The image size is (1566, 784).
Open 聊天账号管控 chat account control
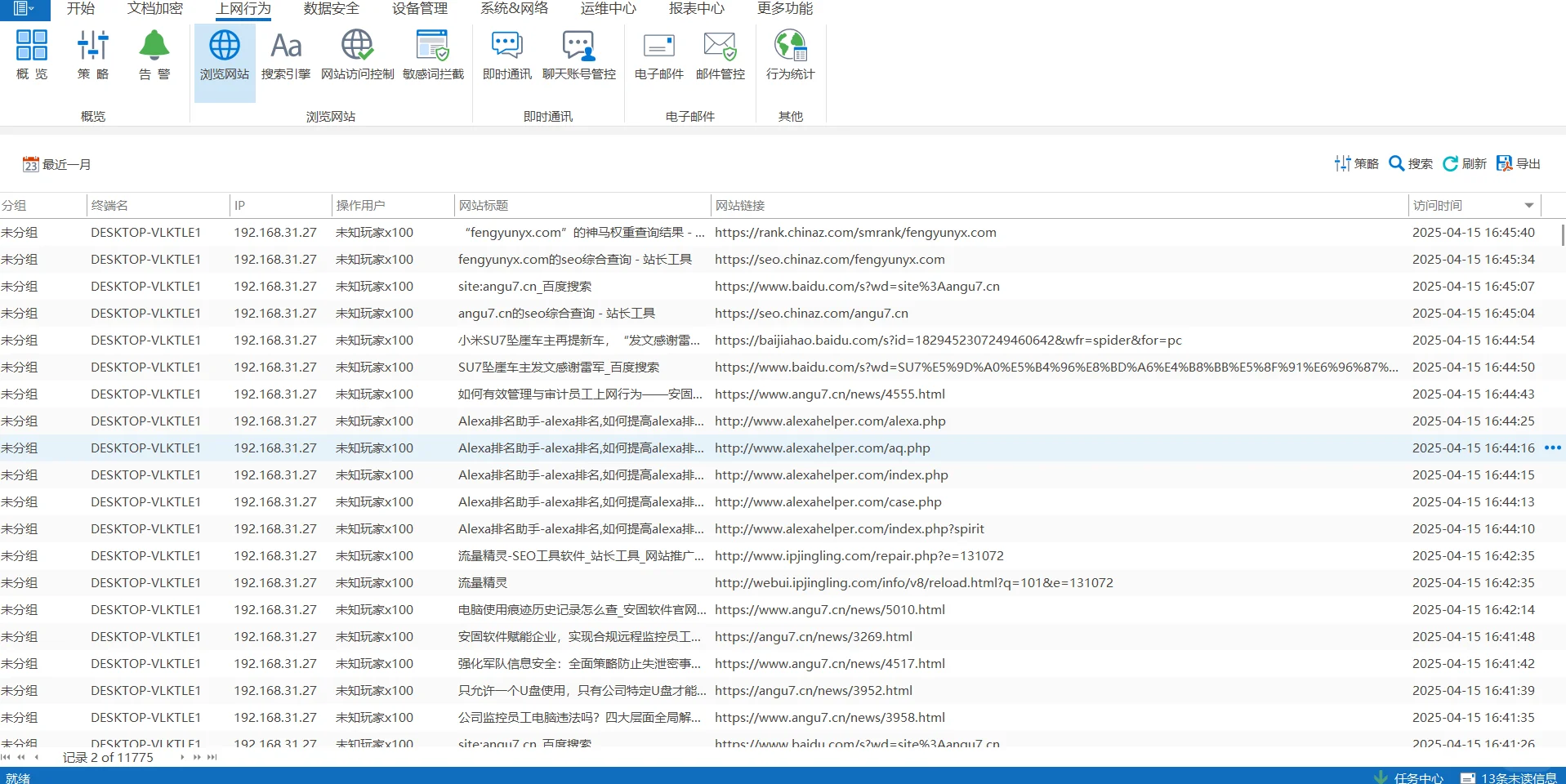(x=579, y=55)
